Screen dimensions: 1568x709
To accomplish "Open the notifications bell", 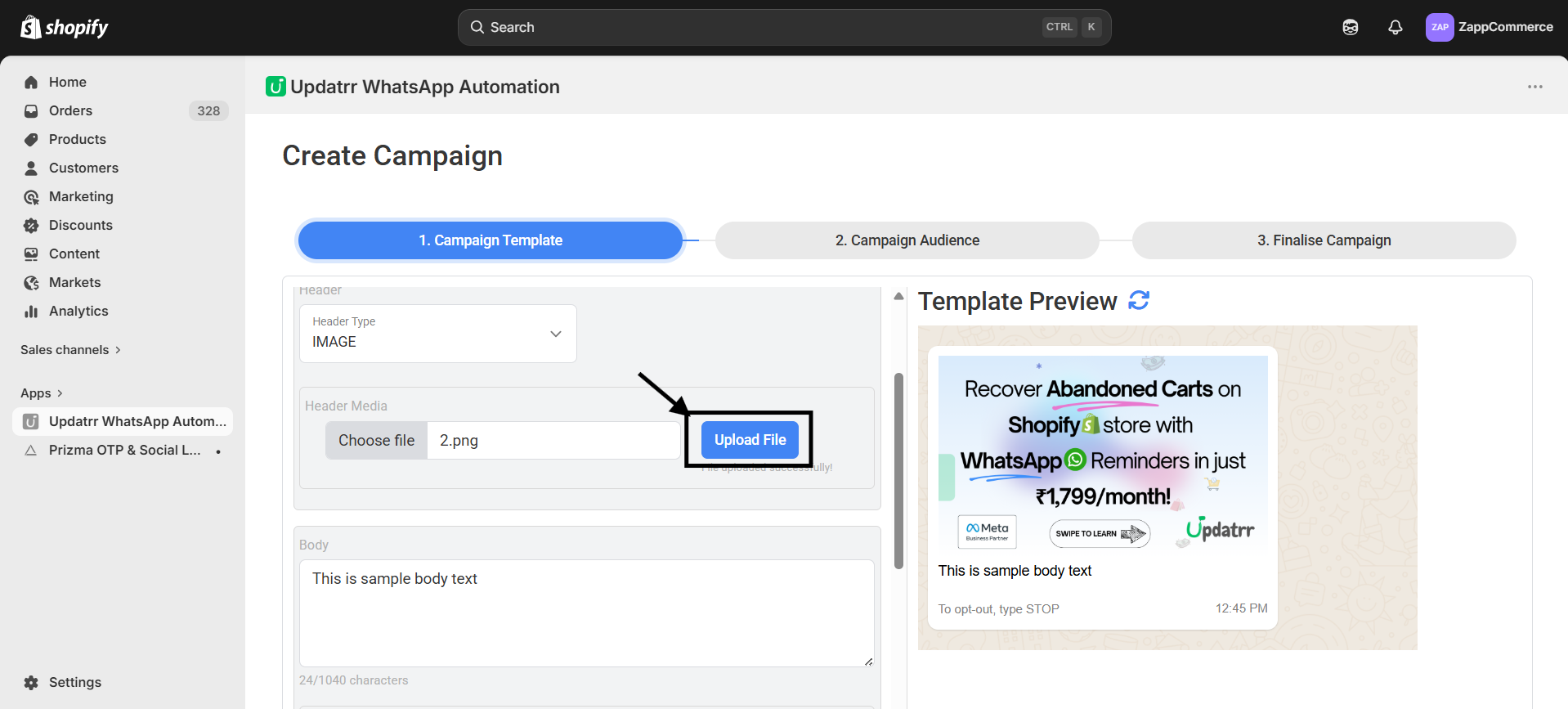I will [1395, 27].
